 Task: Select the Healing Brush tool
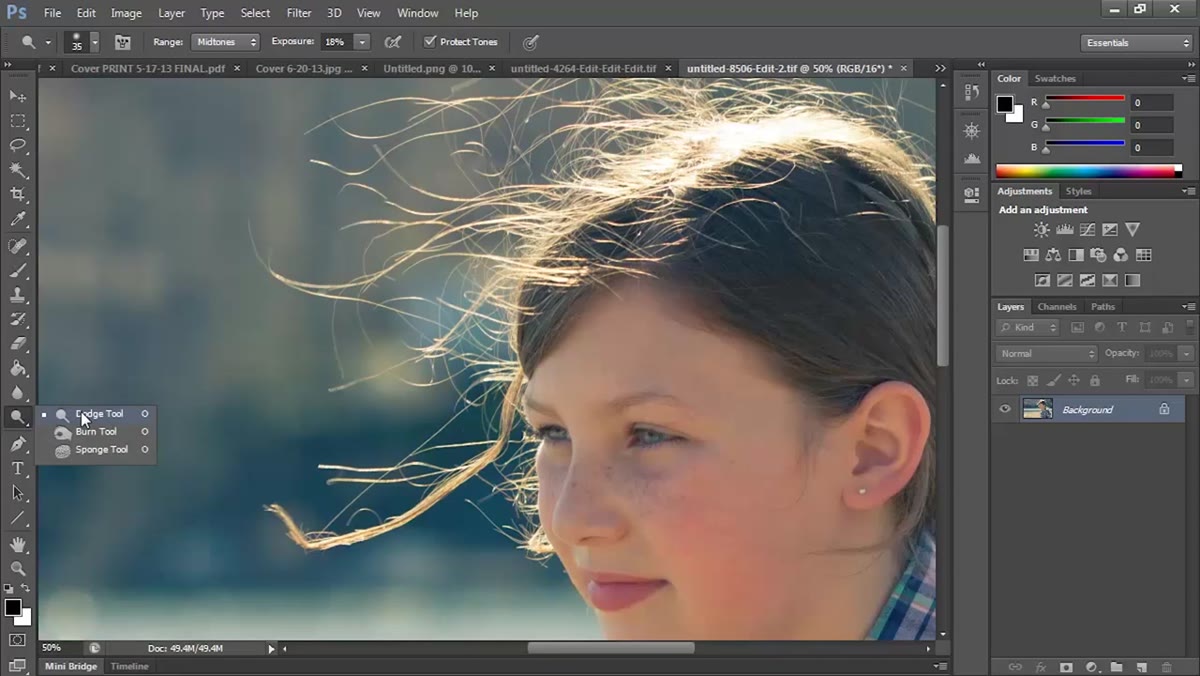point(18,246)
